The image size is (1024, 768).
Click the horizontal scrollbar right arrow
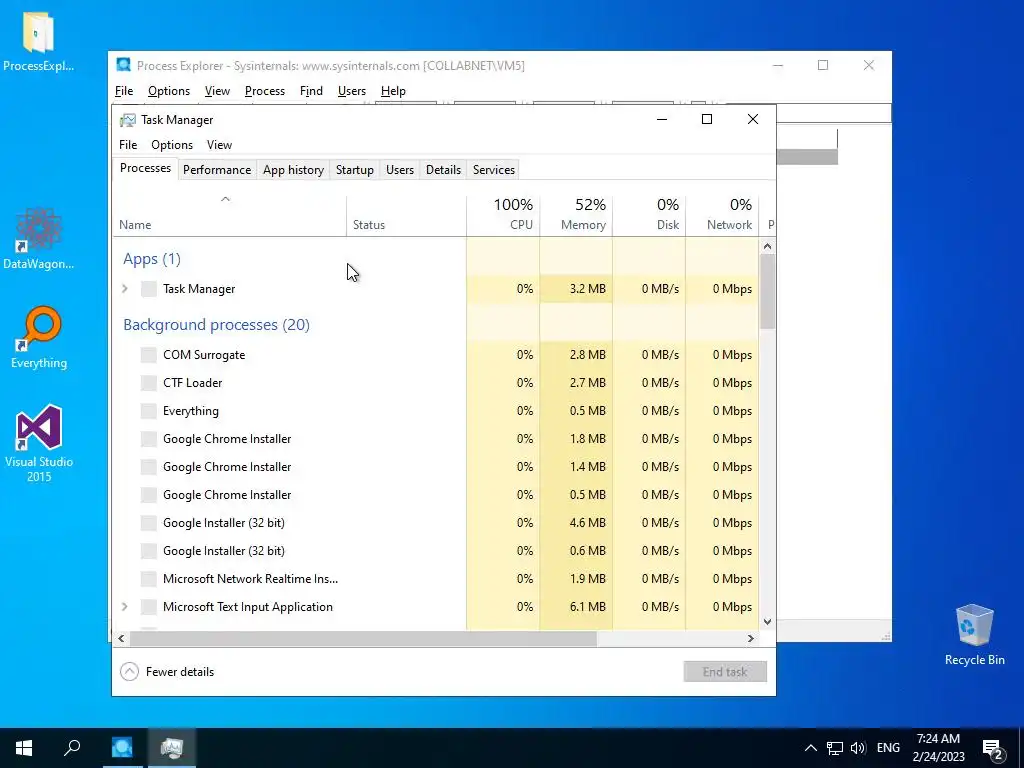click(x=751, y=638)
